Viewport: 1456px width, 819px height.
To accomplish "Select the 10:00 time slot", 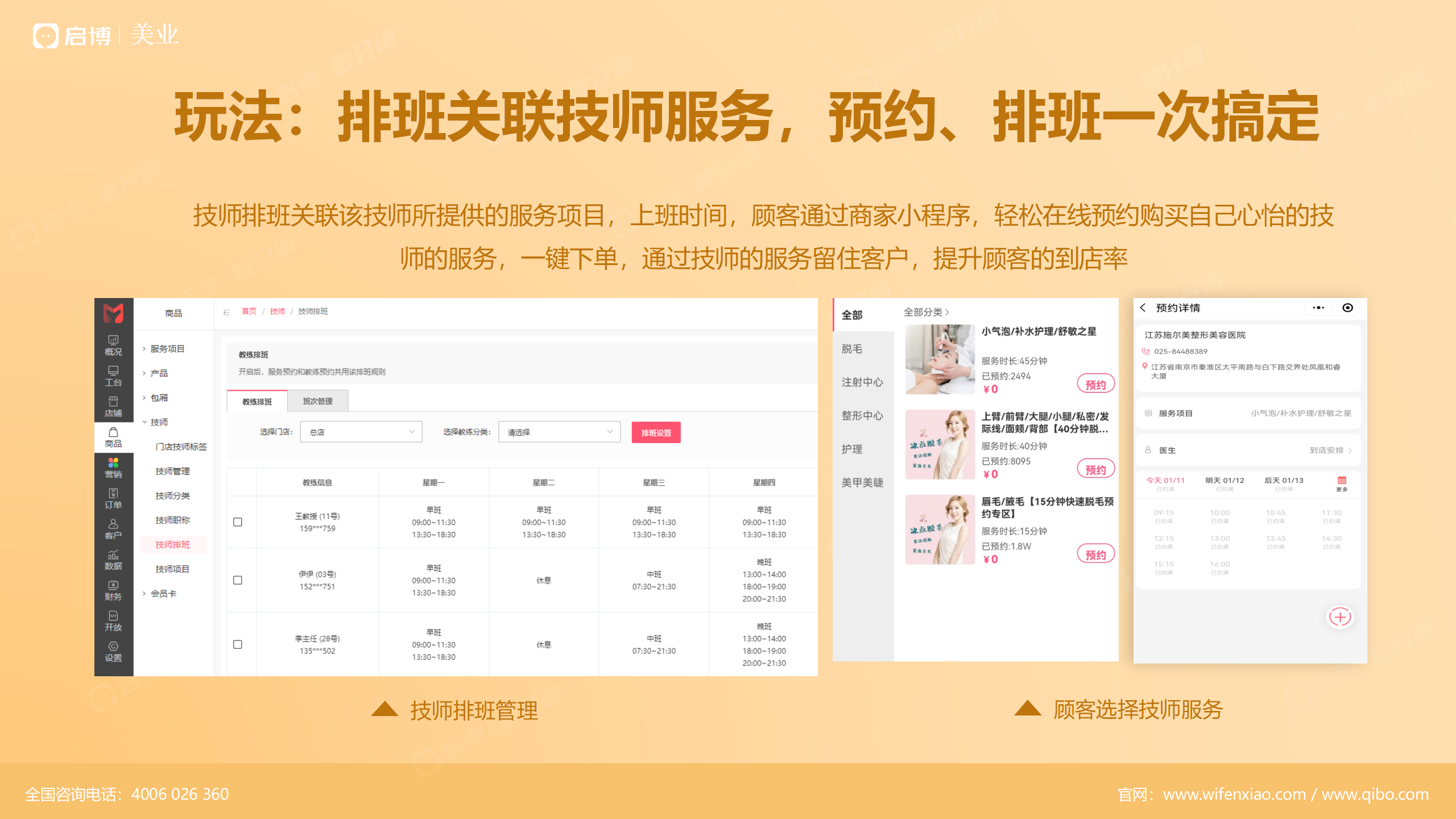I will point(1219,515).
